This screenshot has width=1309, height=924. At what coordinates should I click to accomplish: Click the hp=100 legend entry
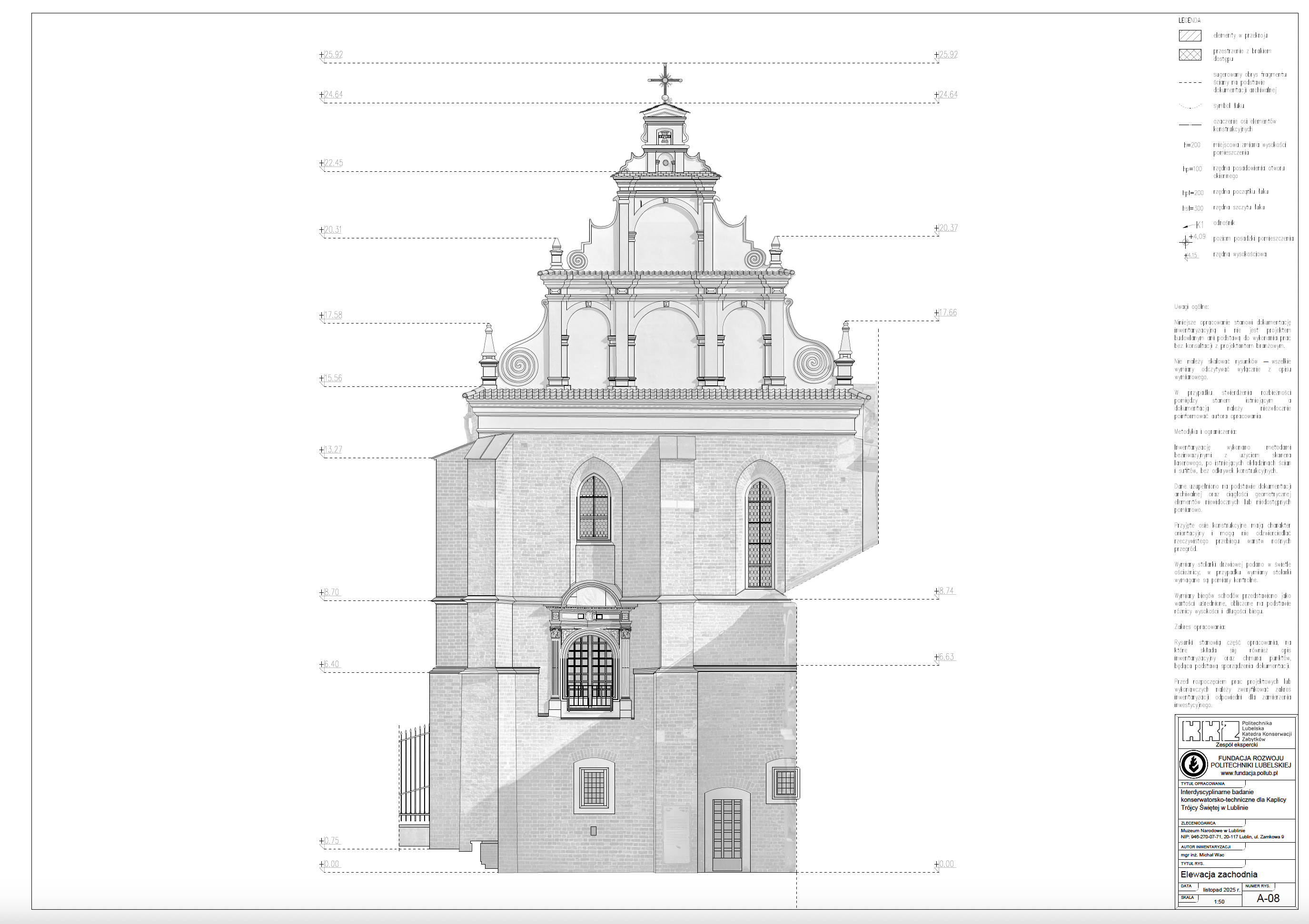coord(1192,169)
